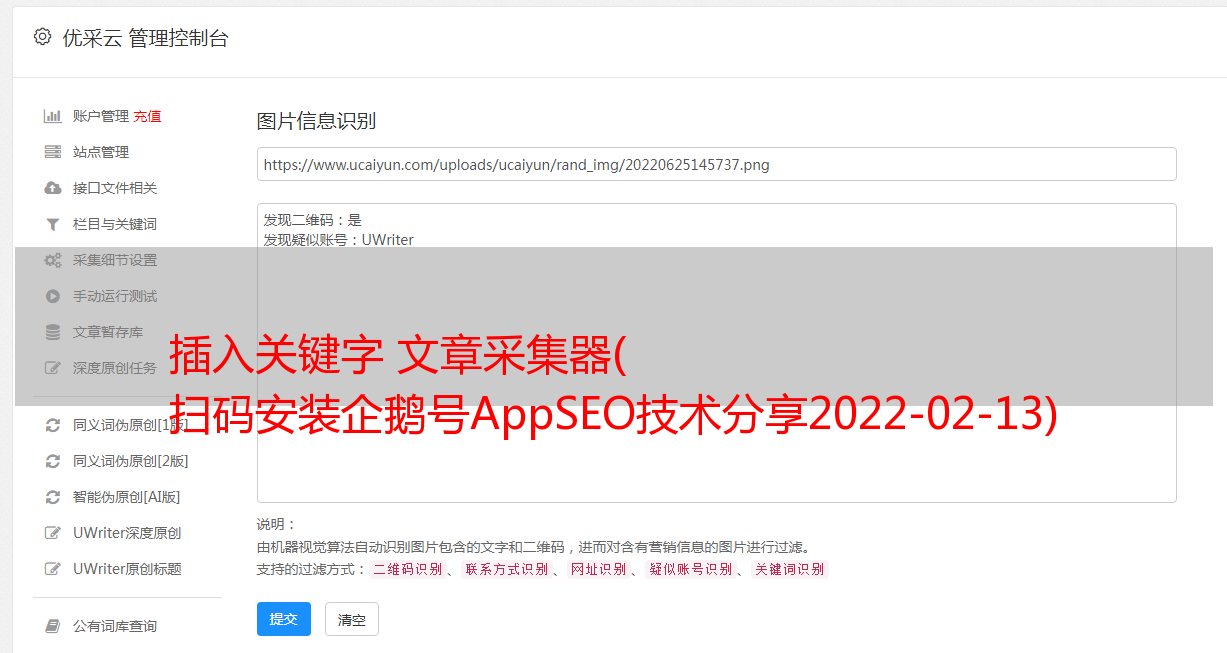1227x653 pixels.
Task: Open 文章暂存库 menu item
Action: tap(108, 332)
